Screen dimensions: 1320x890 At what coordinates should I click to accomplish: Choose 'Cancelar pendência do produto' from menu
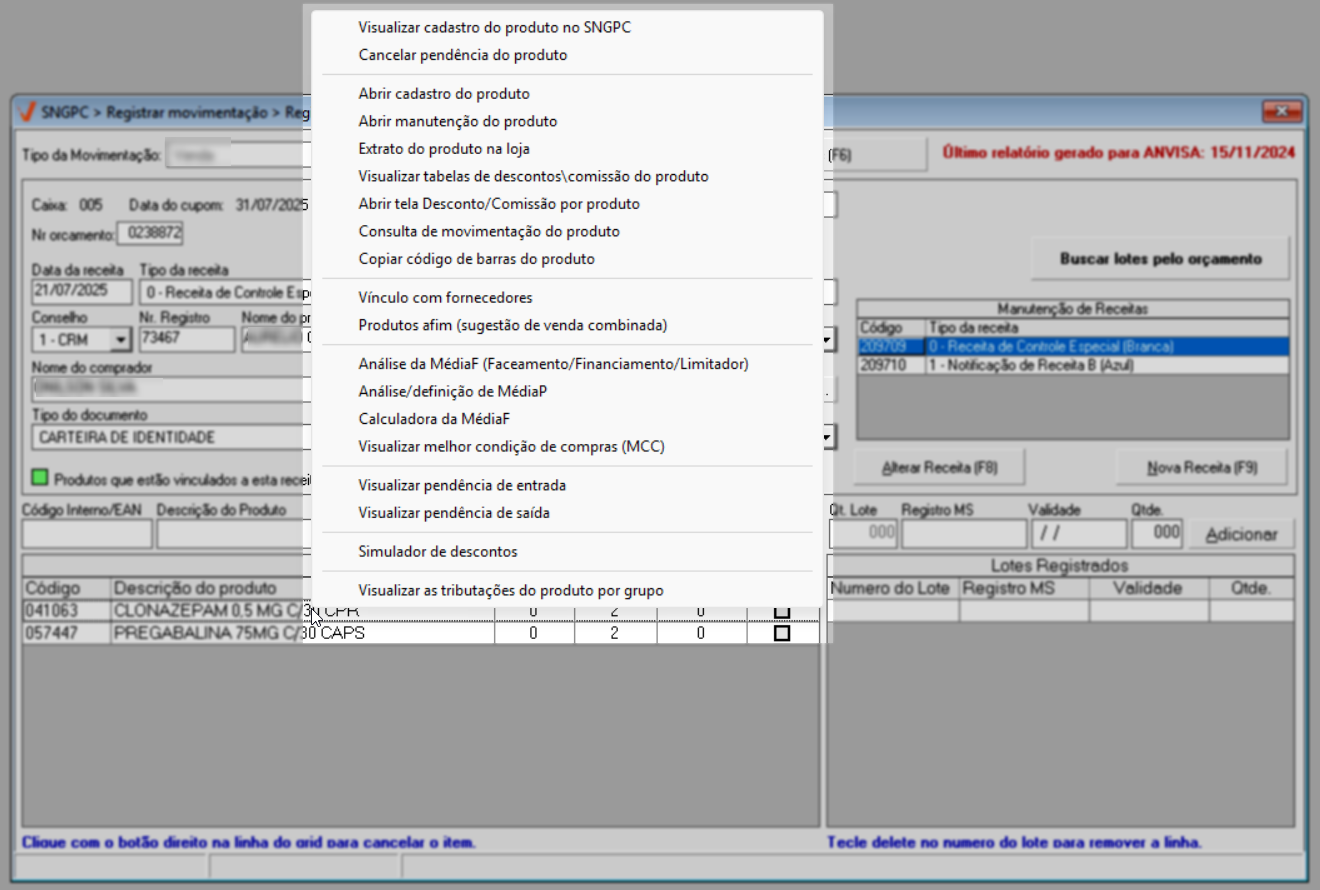tap(462, 55)
